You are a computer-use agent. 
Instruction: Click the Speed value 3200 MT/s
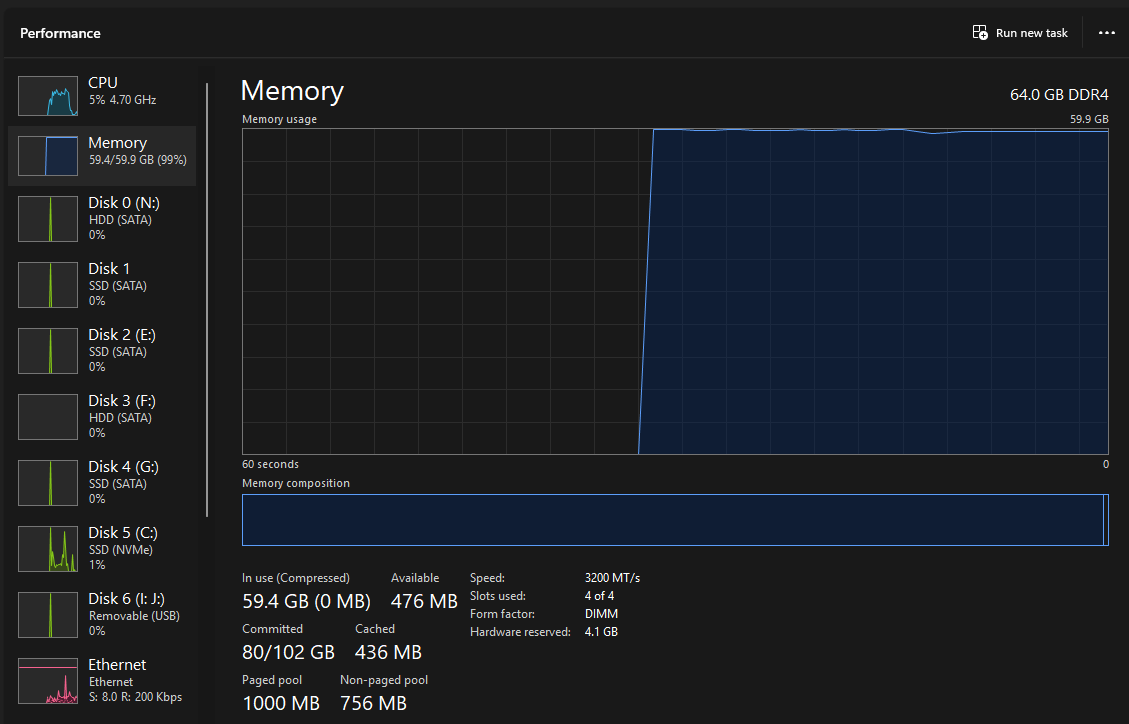pos(612,578)
